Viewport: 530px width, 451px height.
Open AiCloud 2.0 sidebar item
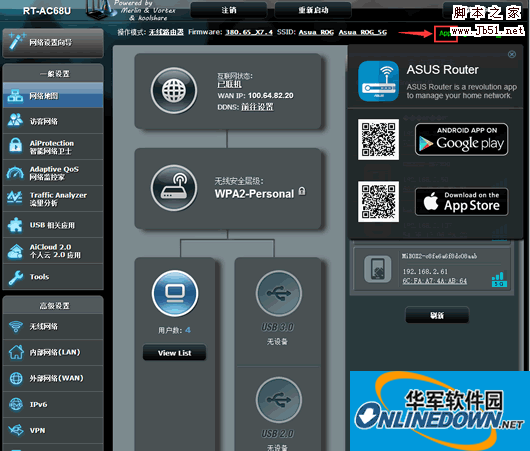pos(53,251)
